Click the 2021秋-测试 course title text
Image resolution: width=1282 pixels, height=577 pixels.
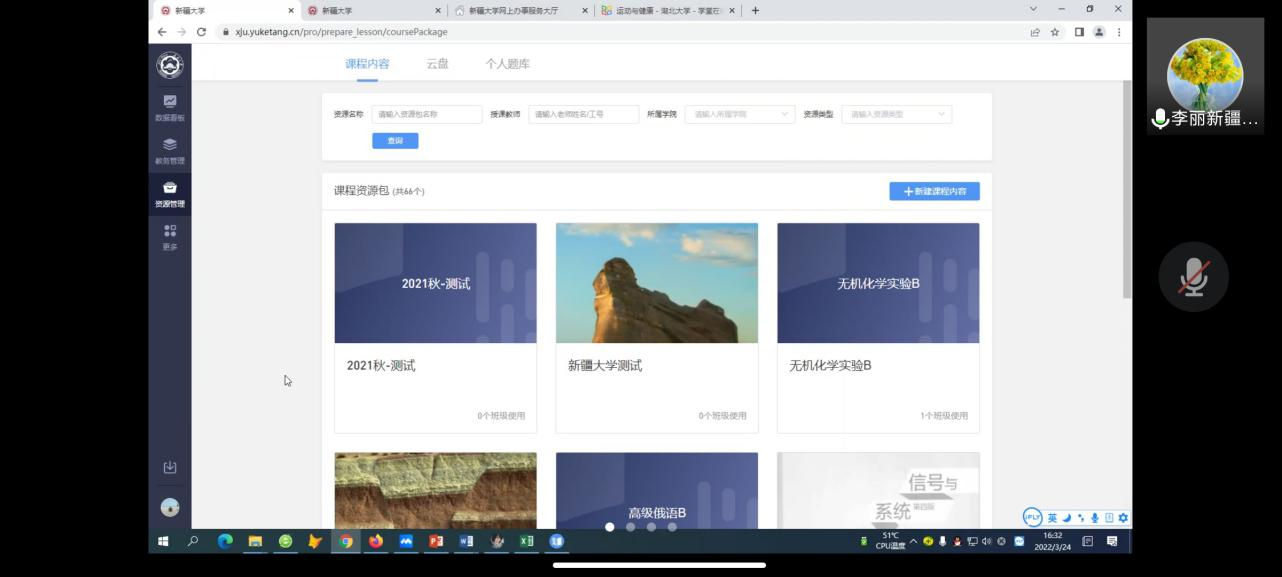[x=381, y=366]
